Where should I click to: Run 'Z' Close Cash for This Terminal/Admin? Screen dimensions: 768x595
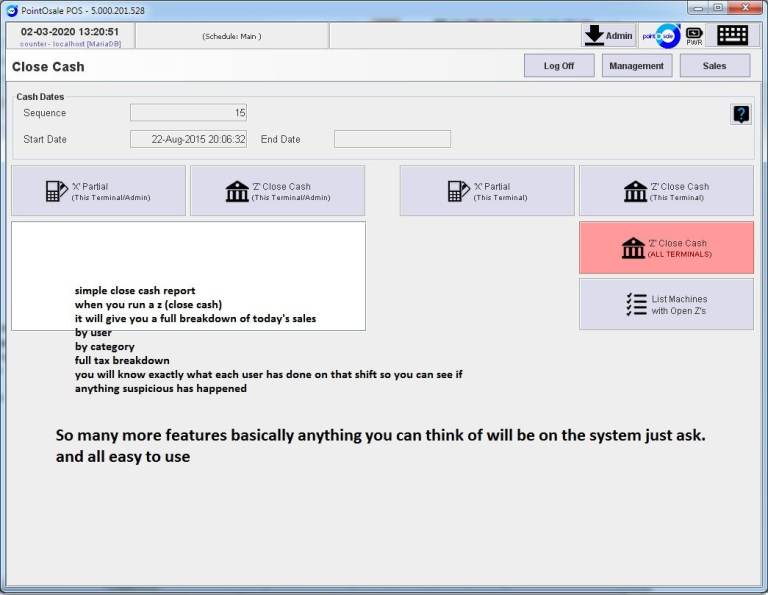[x=277, y=191]
